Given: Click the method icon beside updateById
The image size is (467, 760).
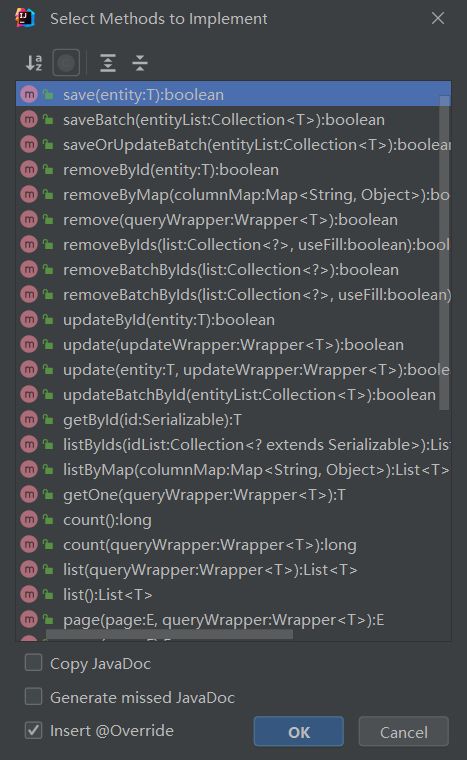Looking at the screenshot, I should click(29, 319).
